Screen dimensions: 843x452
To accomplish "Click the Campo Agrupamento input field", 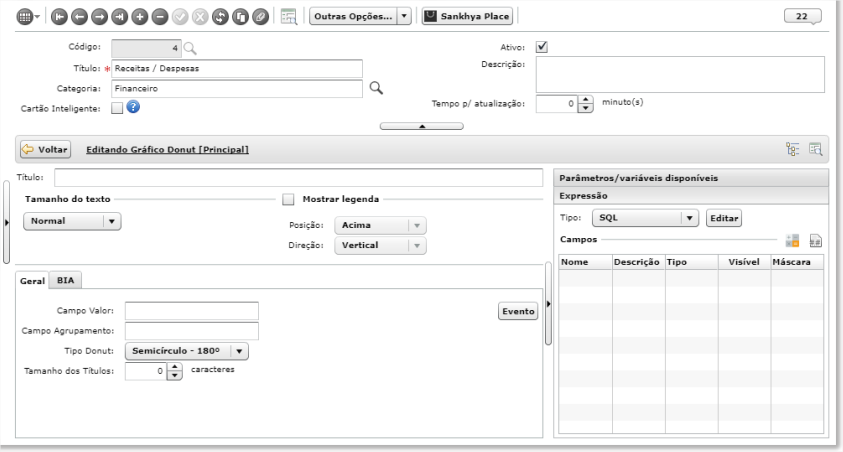I will [x=192, y=331].
